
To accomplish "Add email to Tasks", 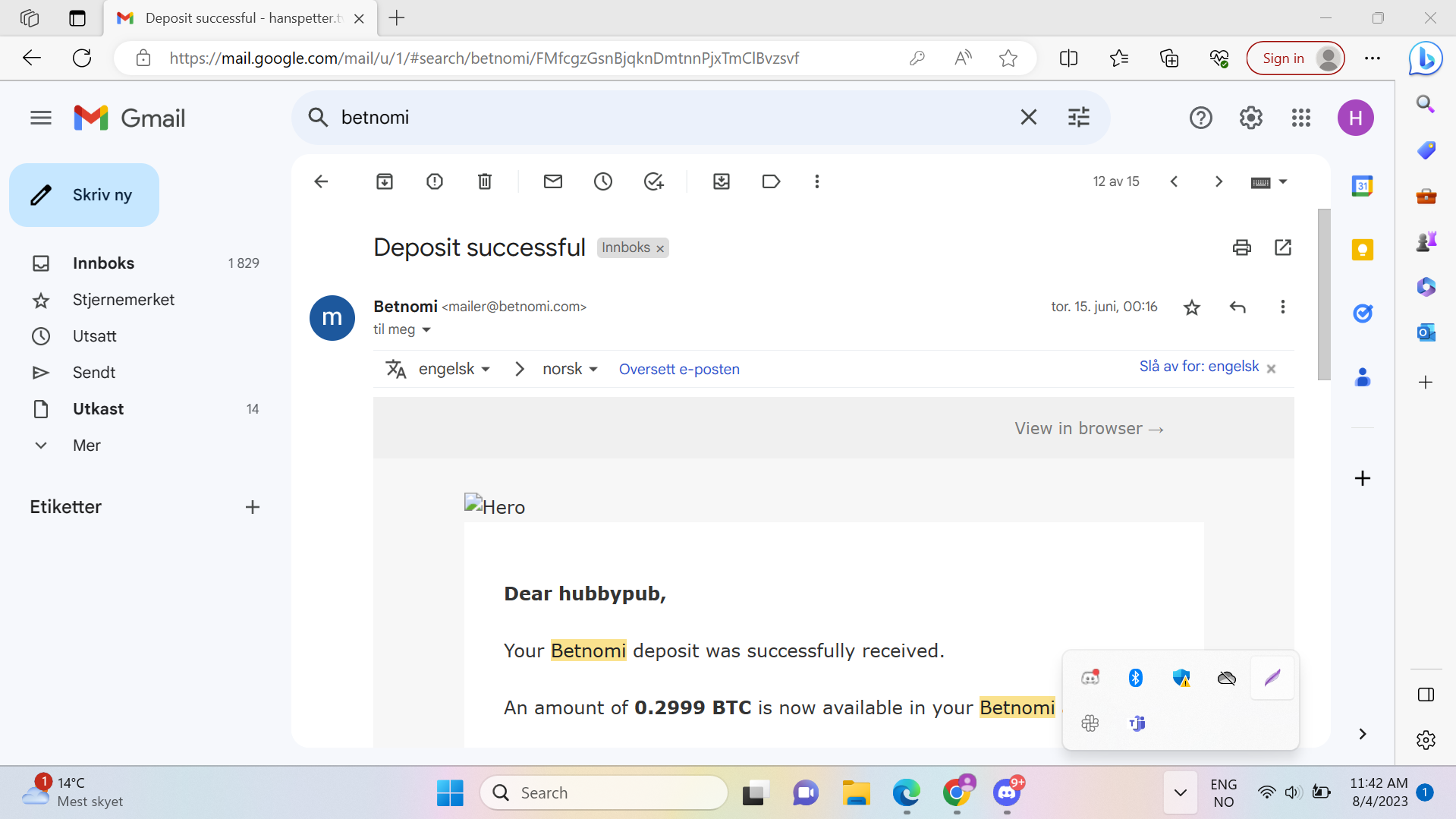I will [653, 181].
